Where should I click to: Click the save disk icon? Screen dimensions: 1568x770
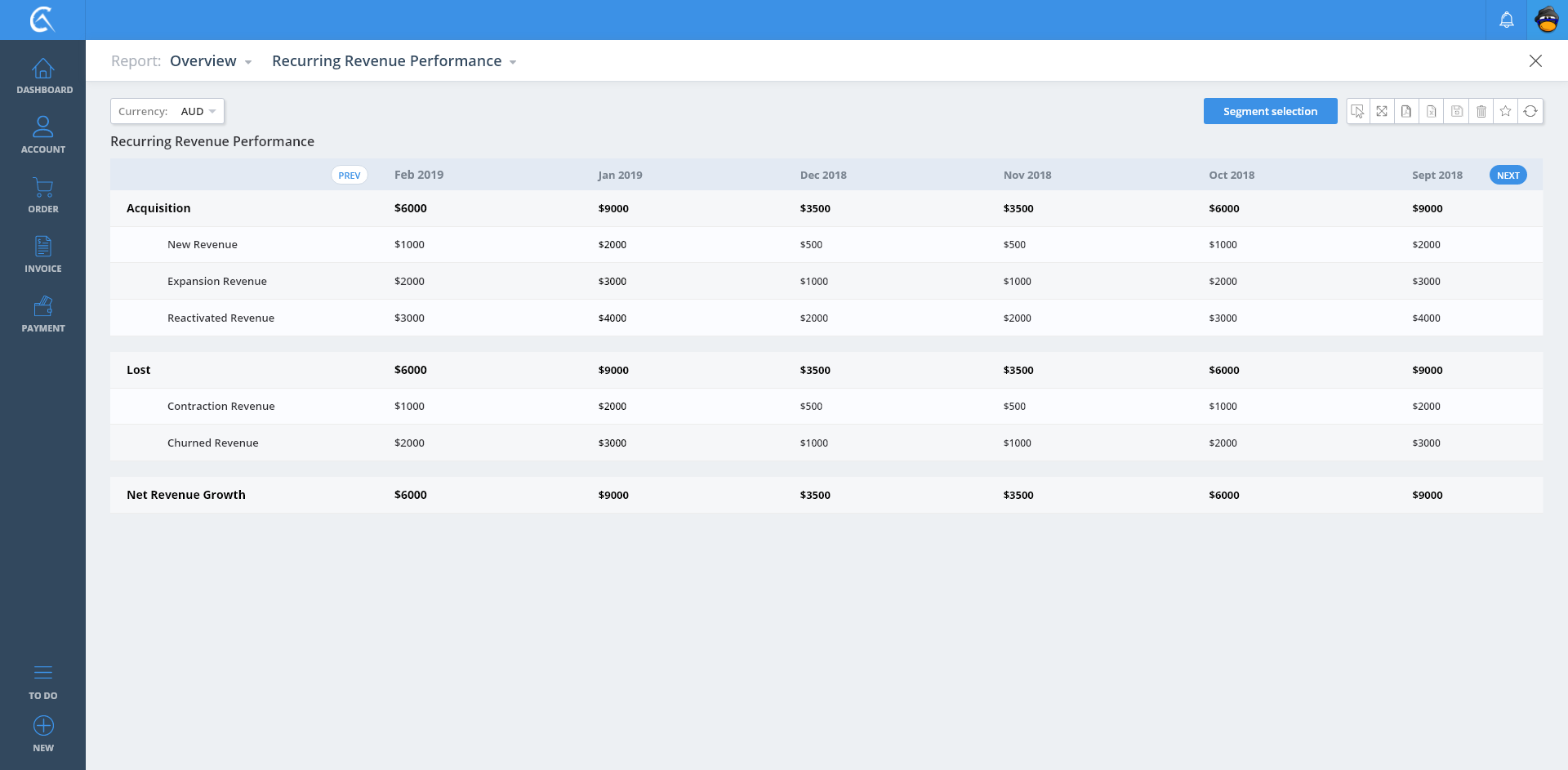click(x=1456, y=111)
